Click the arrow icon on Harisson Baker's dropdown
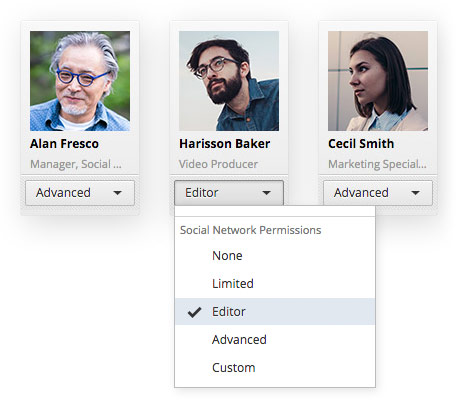Screen dimensions: 458x408 coord(266,193)
